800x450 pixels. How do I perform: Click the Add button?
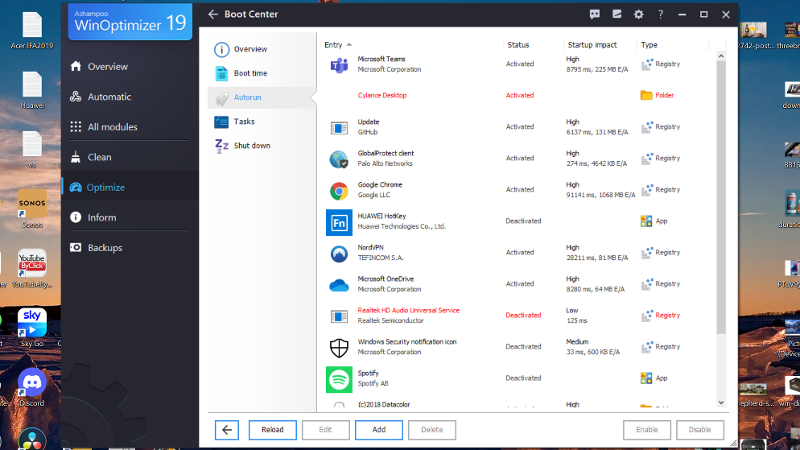pos(379,430)
